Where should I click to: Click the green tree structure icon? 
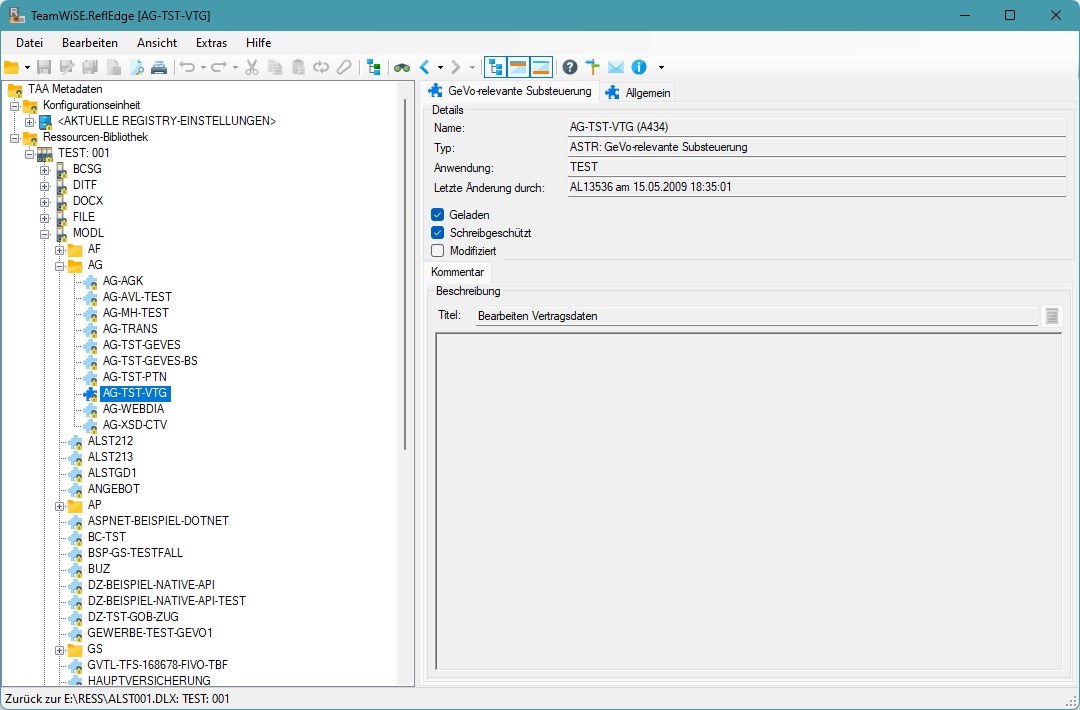pyautogui.click(x=374, y=67)
